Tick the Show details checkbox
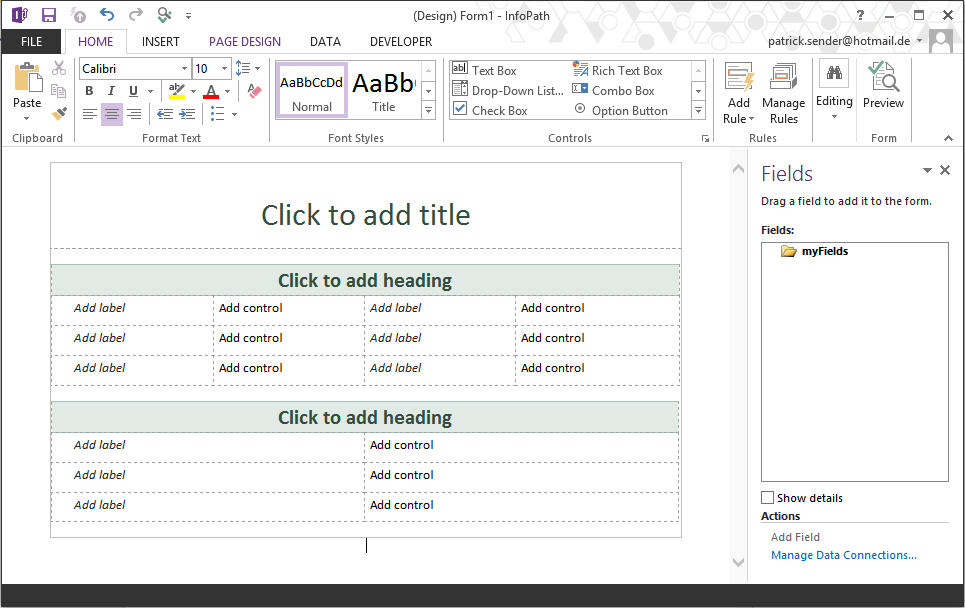Image resolution: width=965 pixels, height=608 pixels. (767, 497)
